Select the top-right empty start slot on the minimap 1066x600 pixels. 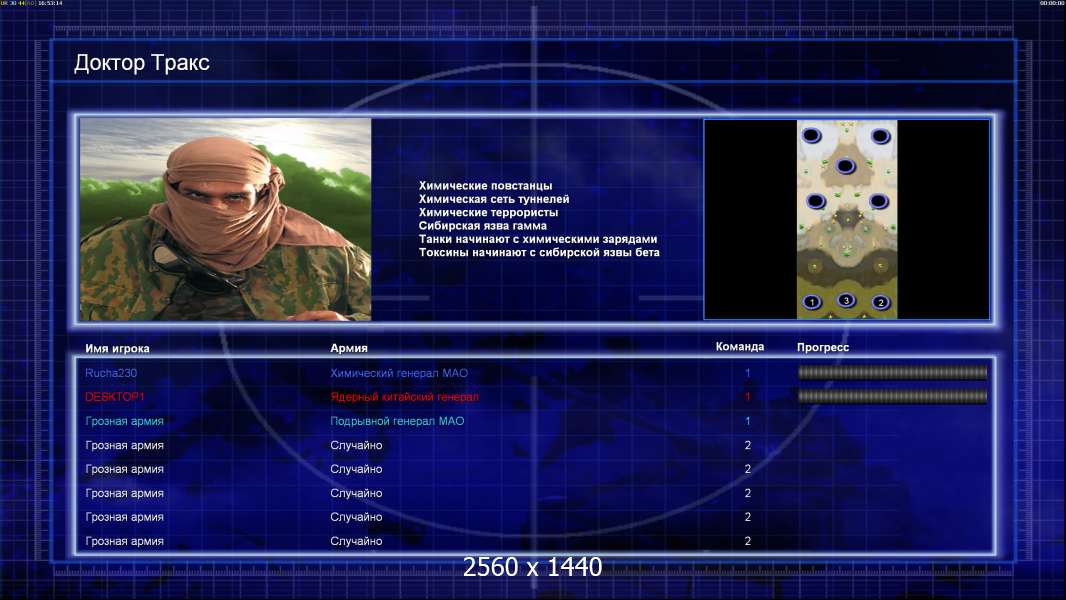[880, 137]
